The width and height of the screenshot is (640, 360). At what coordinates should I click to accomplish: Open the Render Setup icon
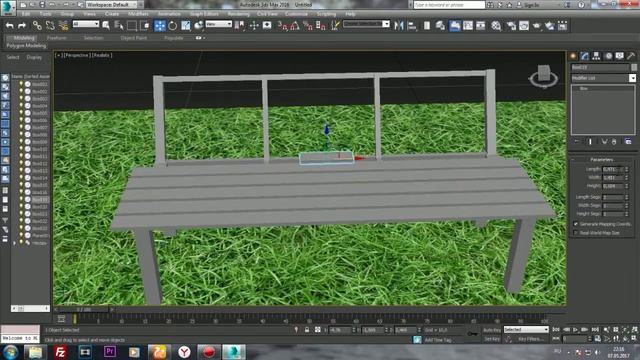(x=511, y=26)
